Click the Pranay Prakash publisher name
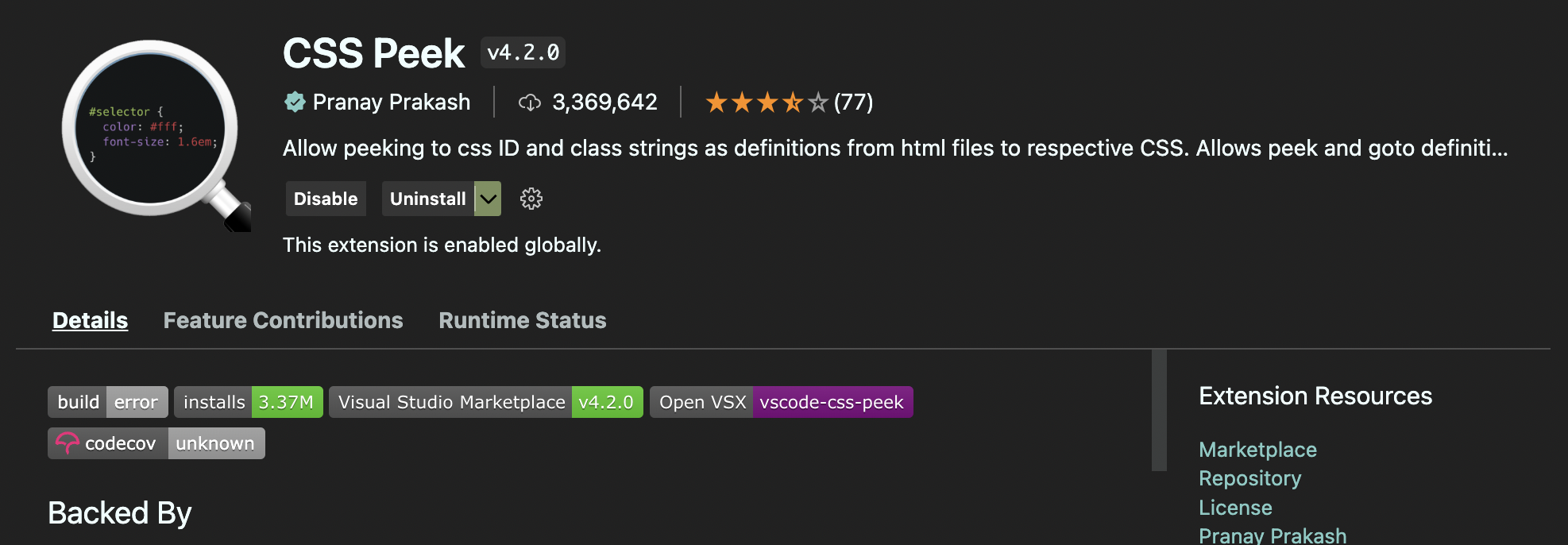 391,102
